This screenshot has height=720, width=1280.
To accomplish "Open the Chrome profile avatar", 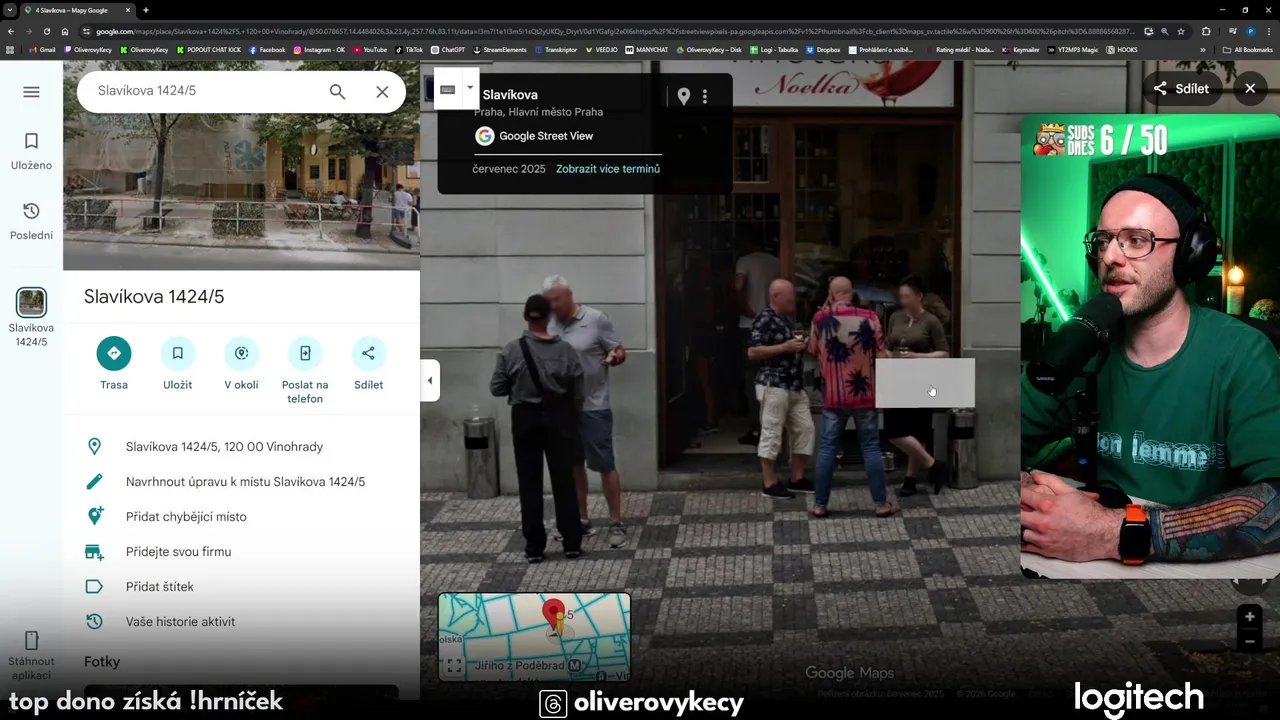I will point(1250,31).
